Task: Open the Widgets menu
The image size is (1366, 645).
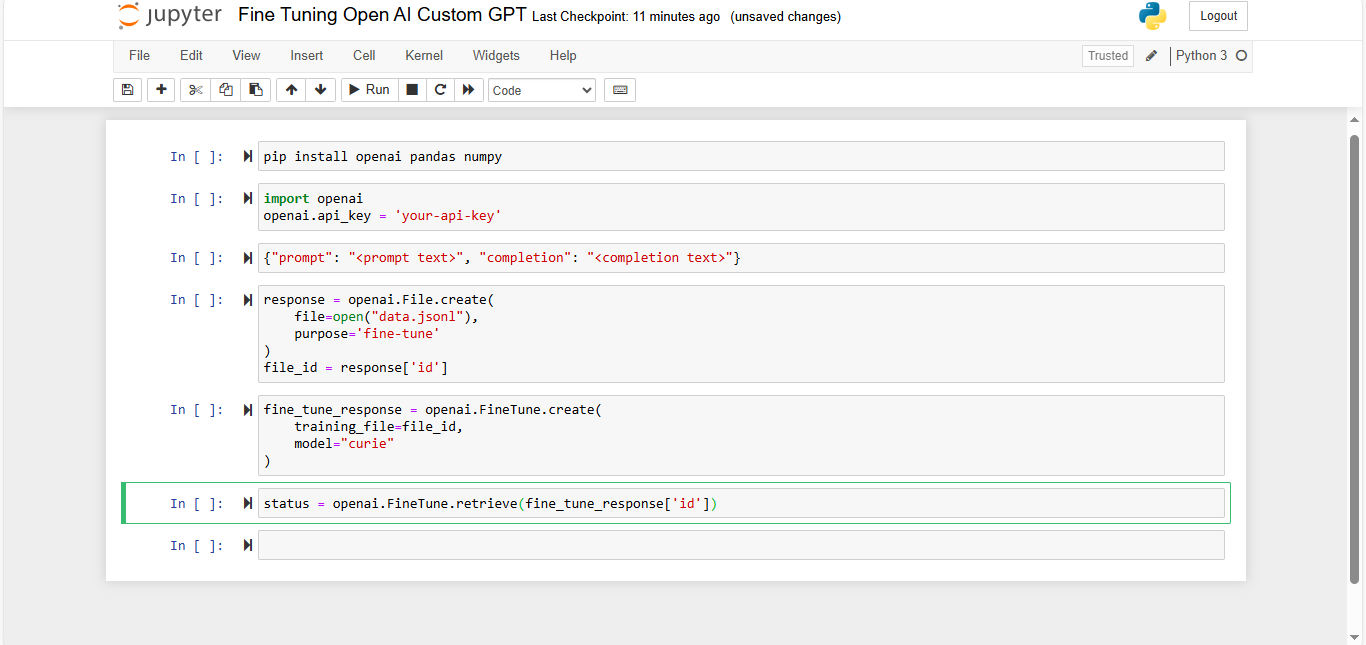Action: pos(495,55)
